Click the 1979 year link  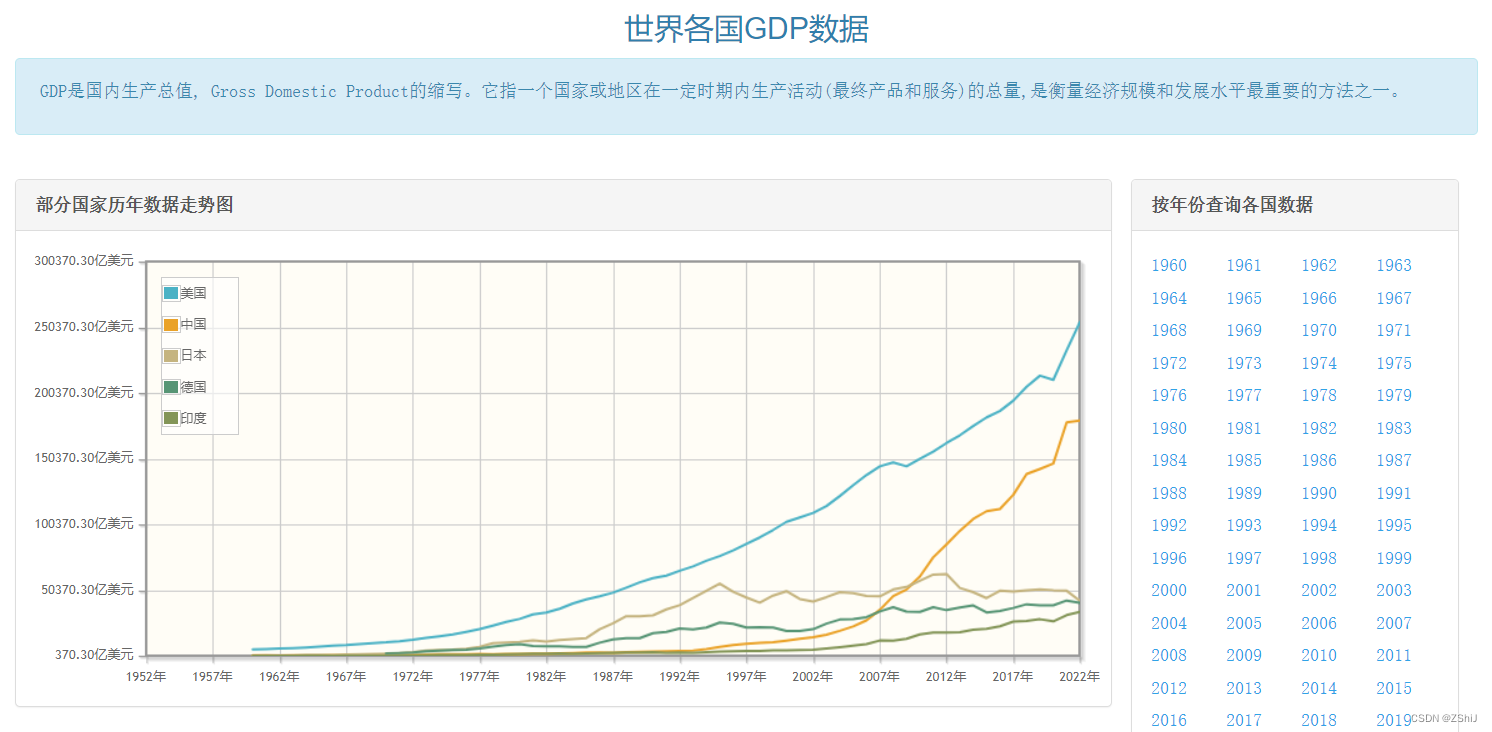[x=1394, y=395]
